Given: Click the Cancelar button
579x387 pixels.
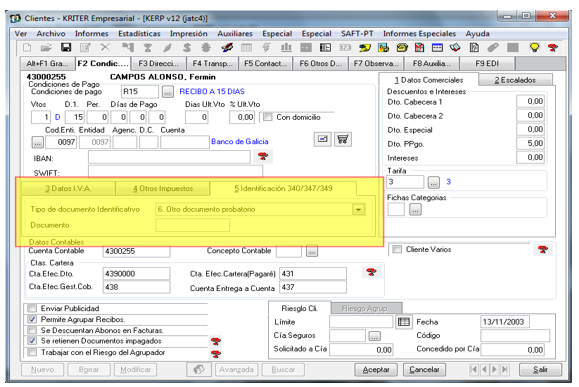Looking at the screenshot, I should point(424,369).
